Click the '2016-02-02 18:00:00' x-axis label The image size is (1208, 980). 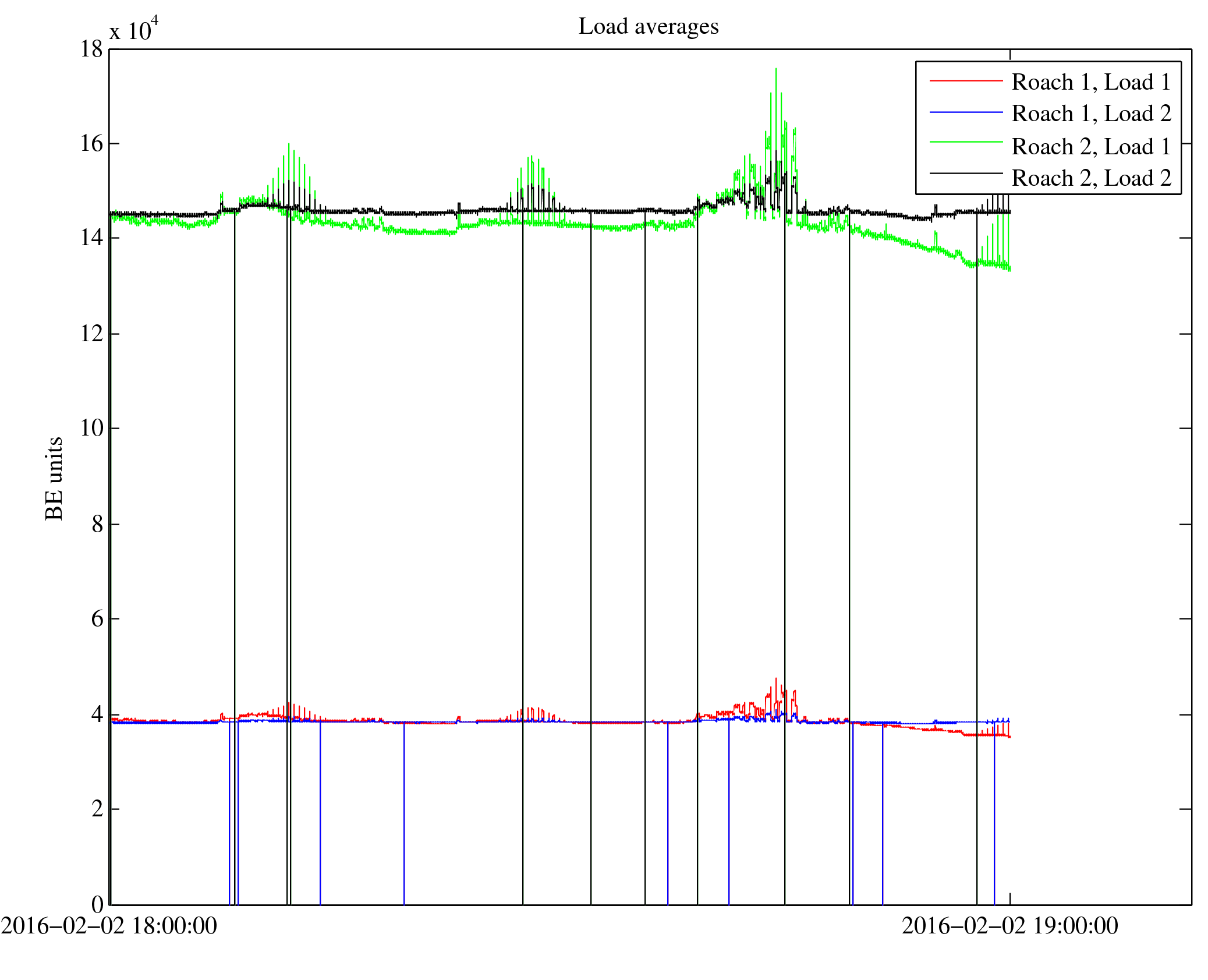[x=109, y=926]
